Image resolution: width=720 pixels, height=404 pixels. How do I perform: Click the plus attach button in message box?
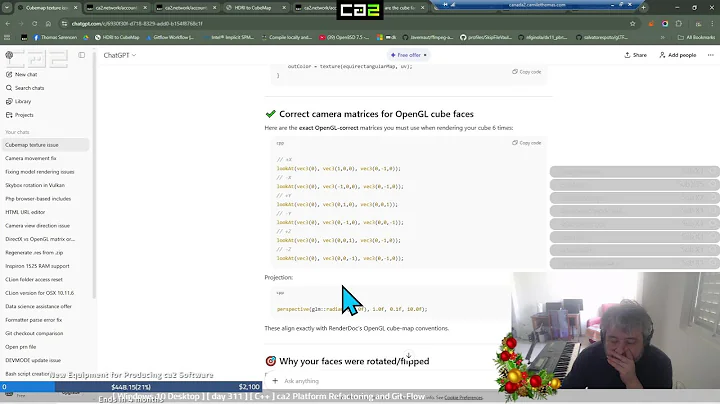tap(275, 381)
